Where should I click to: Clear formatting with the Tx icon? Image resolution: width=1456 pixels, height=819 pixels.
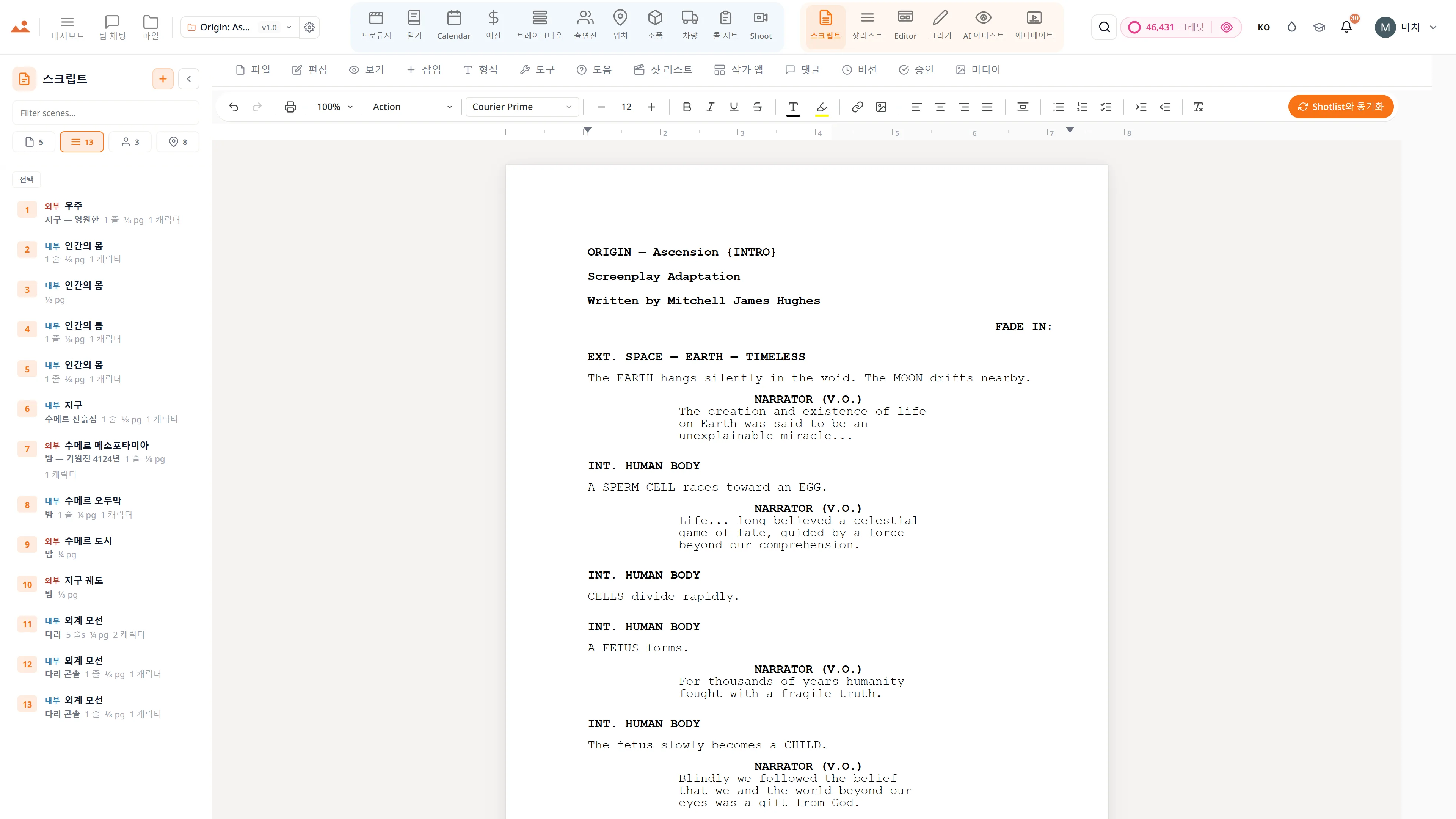[1198, 107]
